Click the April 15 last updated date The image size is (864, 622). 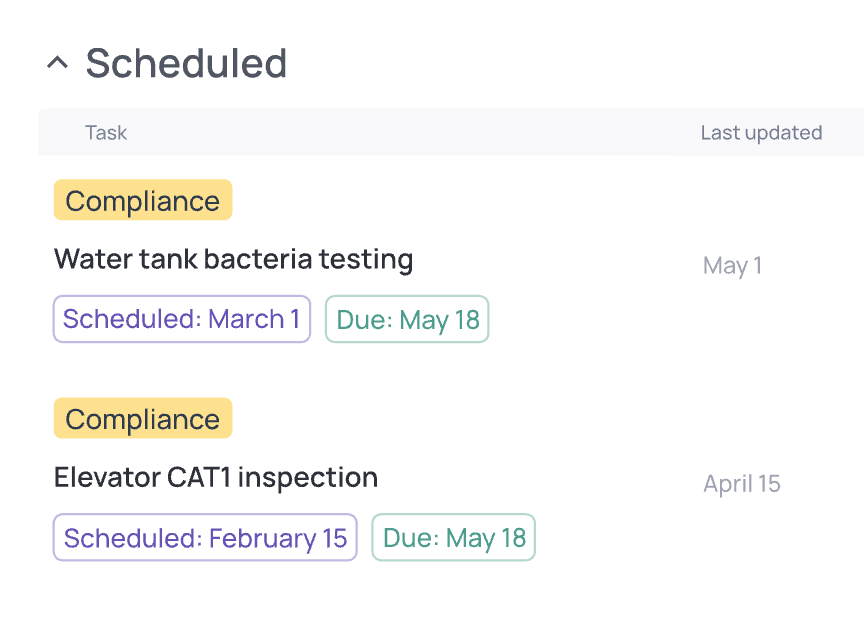(x=741, y=484)
